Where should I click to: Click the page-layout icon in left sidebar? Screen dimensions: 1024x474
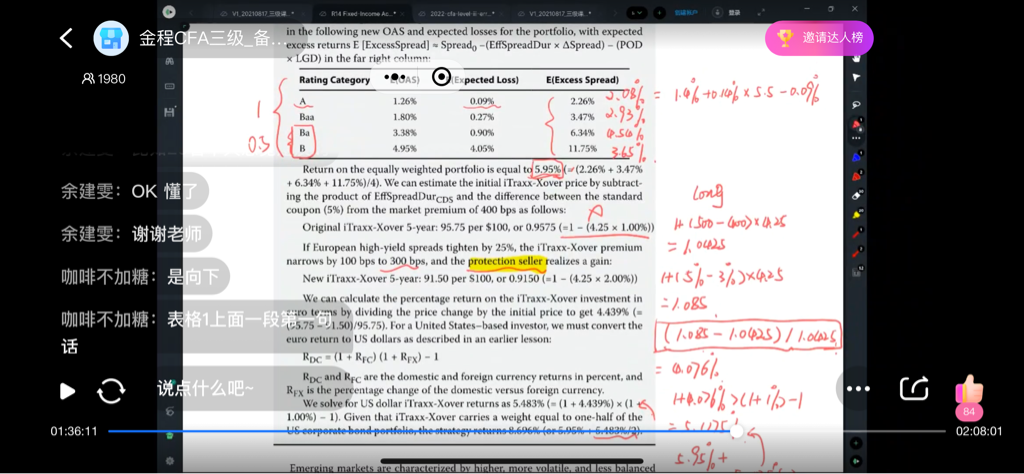[169, 86]
